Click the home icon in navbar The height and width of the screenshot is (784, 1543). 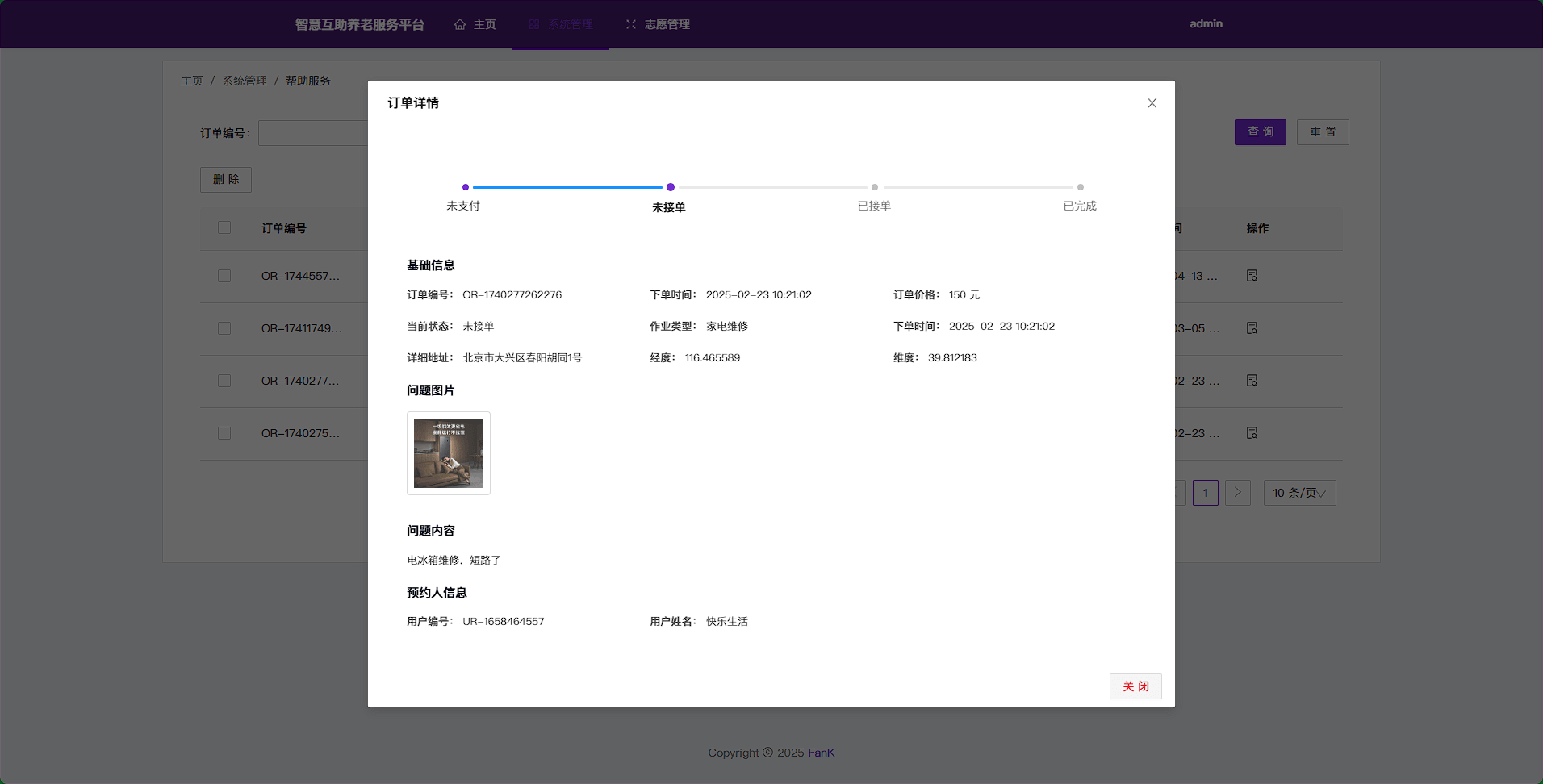[460, 24]
